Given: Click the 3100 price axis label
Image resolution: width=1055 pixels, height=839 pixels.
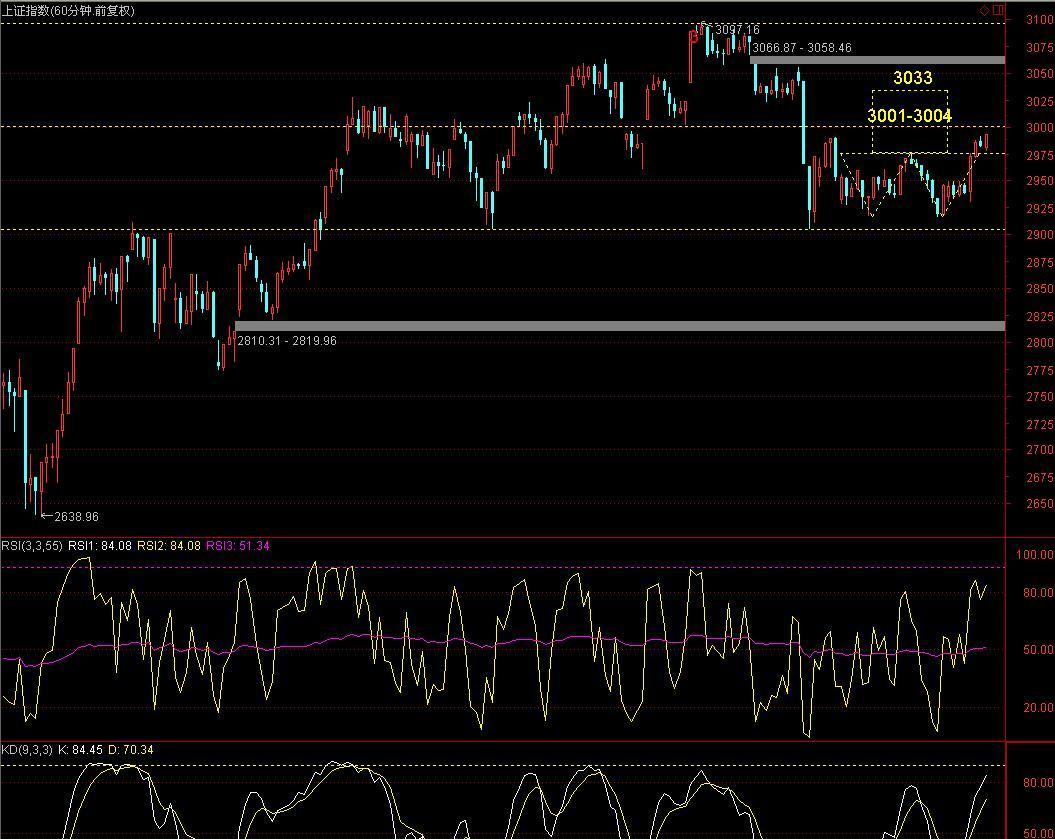Looking at the screenshot, I should (x=1039, y=20).
